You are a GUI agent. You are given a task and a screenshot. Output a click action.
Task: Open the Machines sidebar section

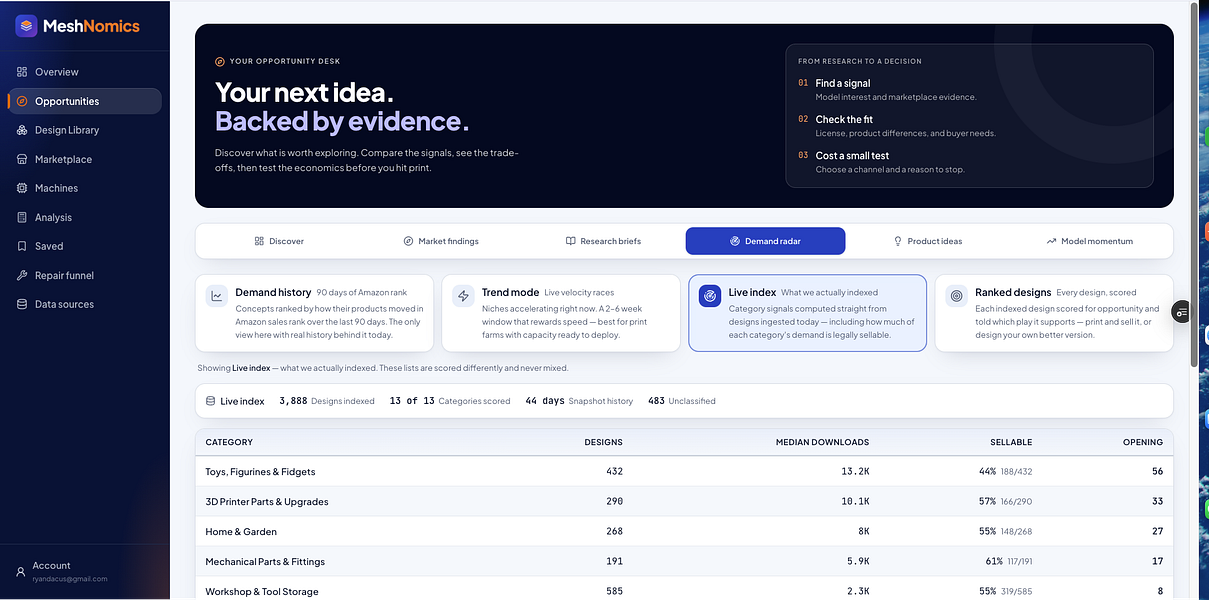84,188
